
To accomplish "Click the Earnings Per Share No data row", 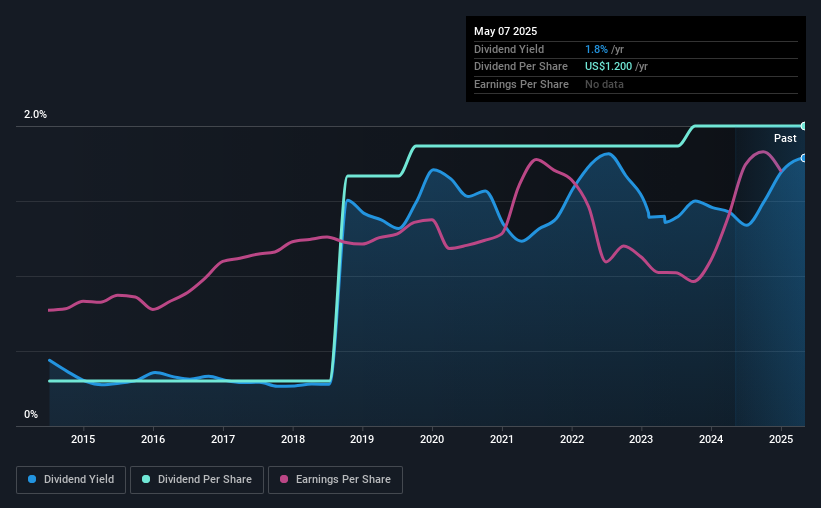I will [636, 84].
